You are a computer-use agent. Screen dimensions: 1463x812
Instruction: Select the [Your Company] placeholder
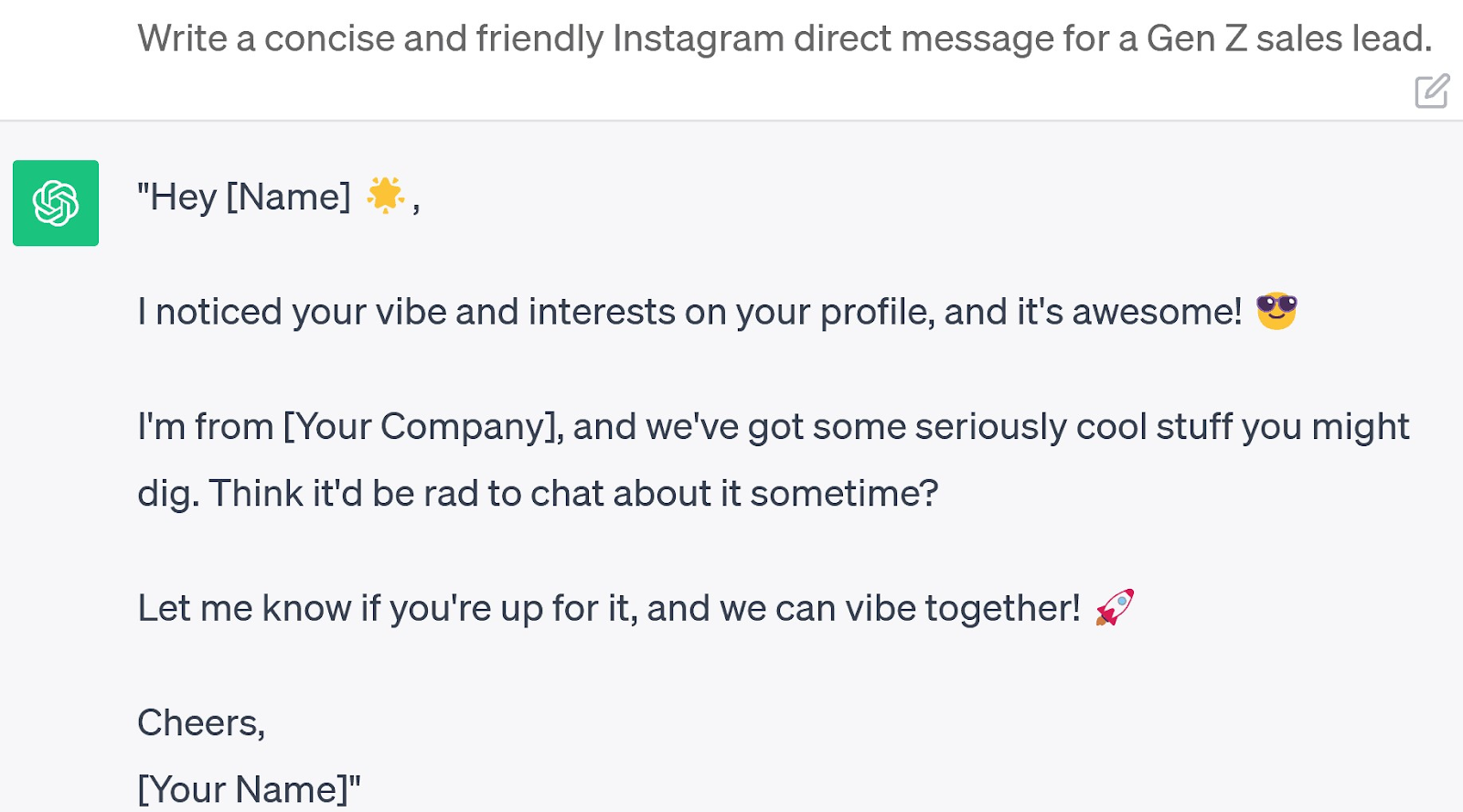click(421, 425)
